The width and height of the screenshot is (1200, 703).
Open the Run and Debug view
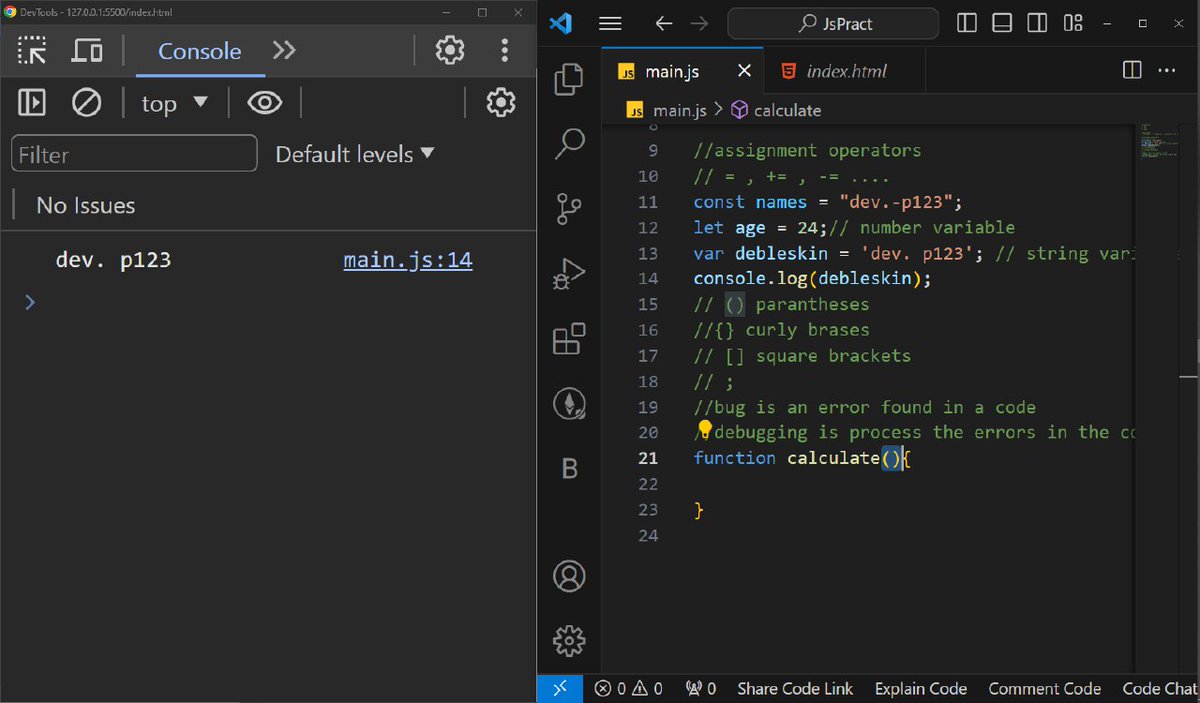(x=569, y=274)
